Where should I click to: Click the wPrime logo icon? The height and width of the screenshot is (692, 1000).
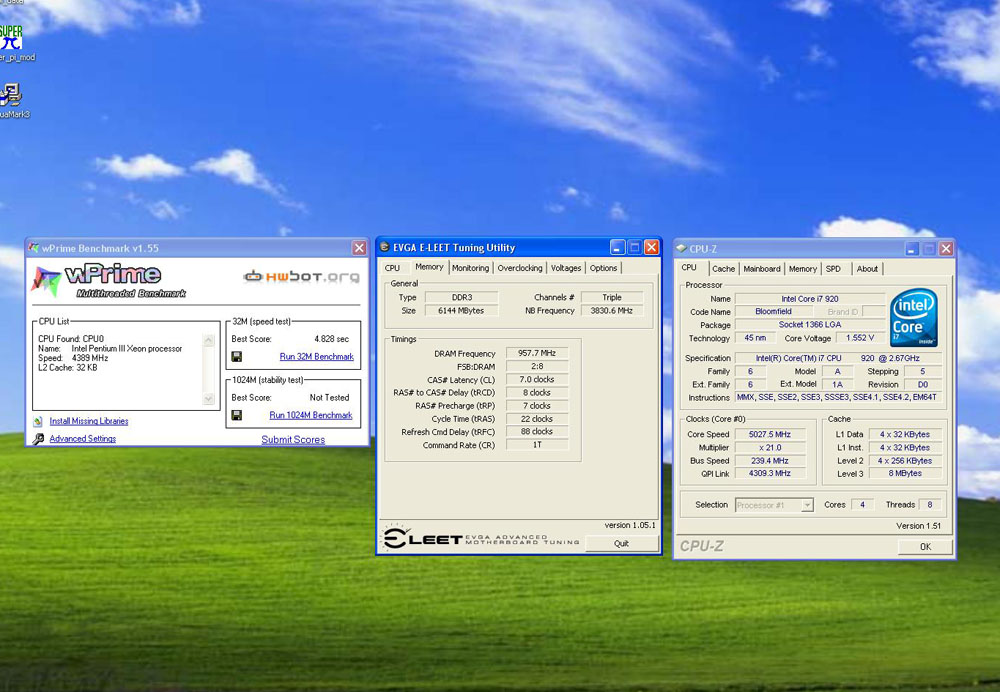(46, 282)
